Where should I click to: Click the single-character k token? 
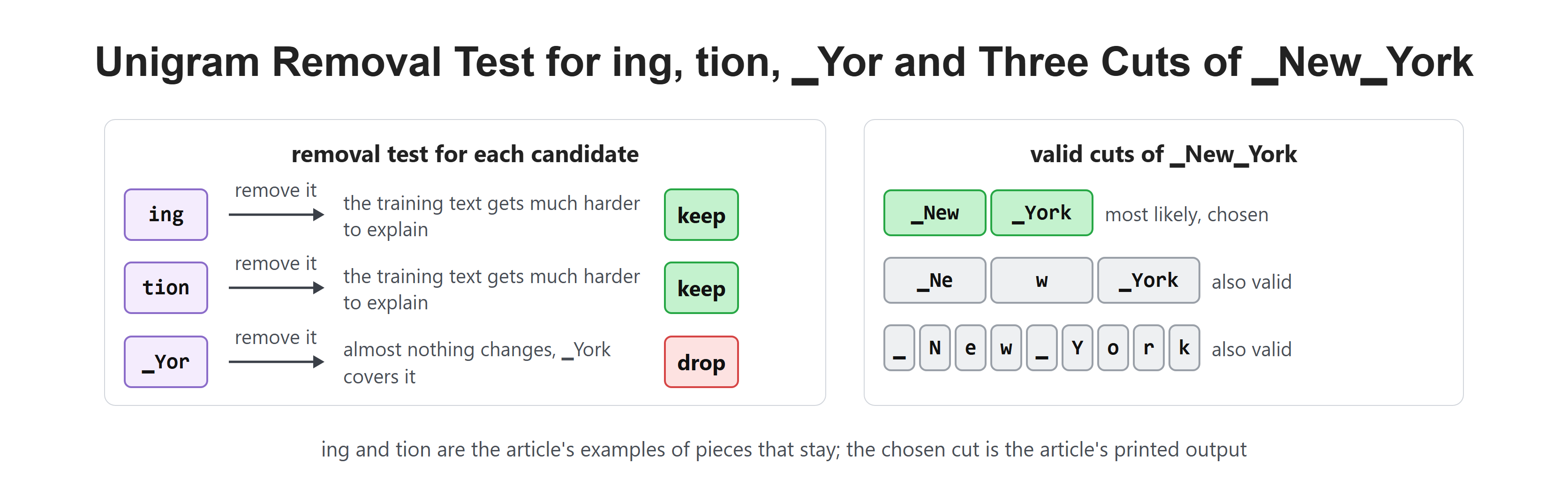tap(1184, 348)
